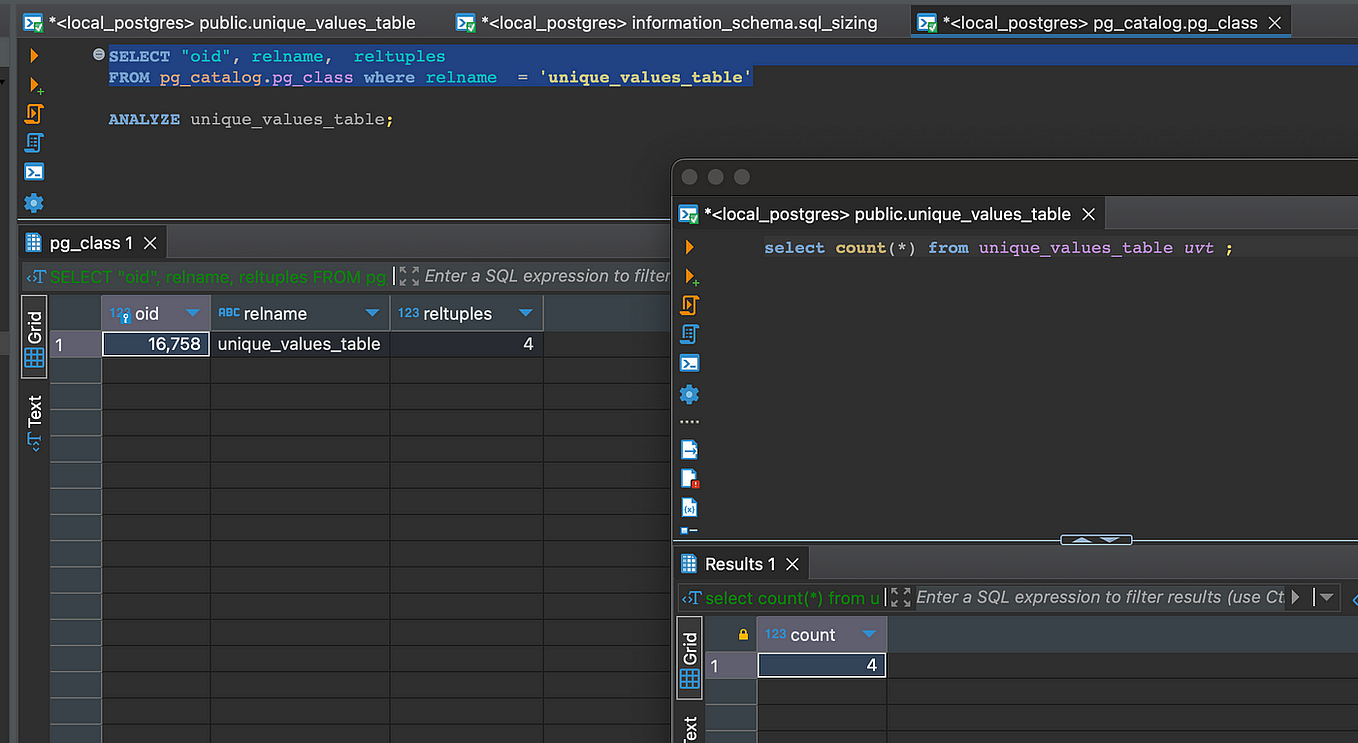This screenshot has width=1358, height=743.
Task: Run SQL in new tab icon
Action: point(35,85)
